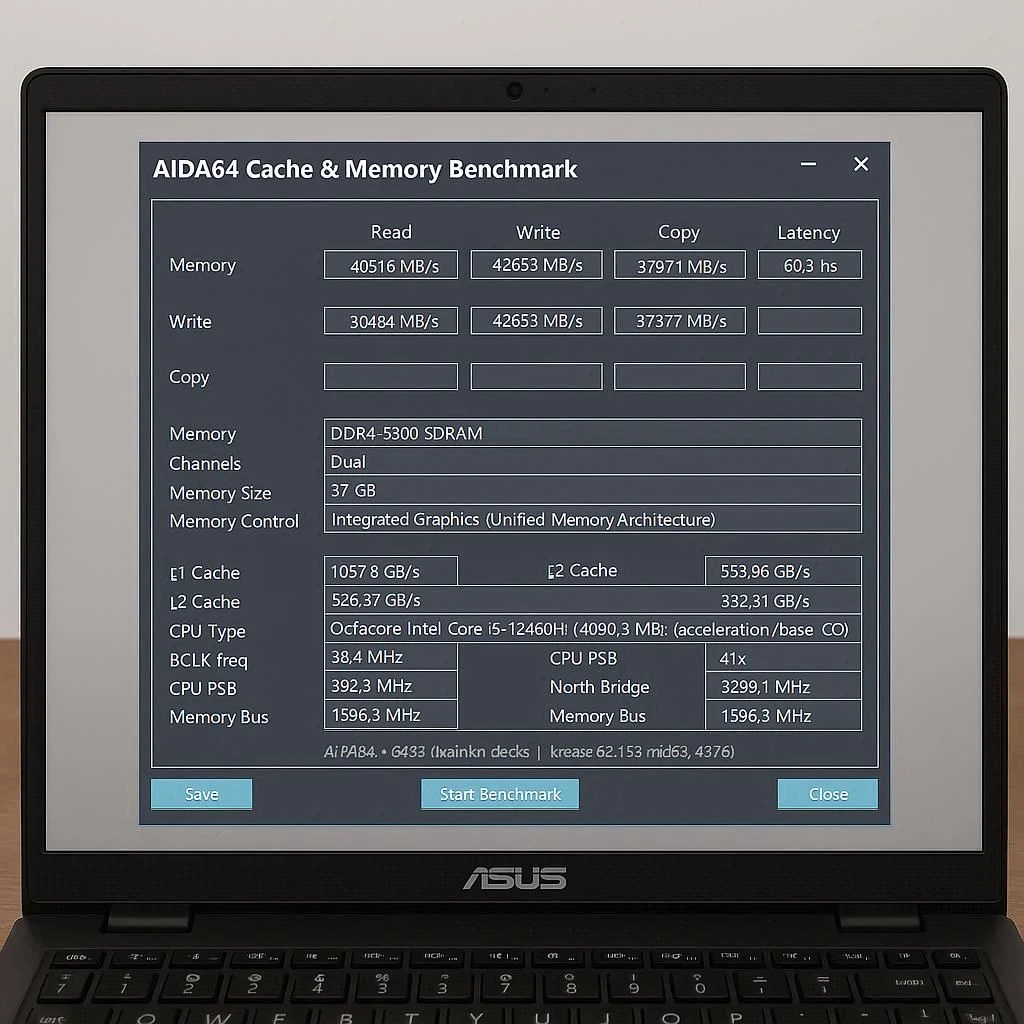Click the Memory Copy value 37971 MB/s
The image size is (1024, 1024).
tap(679, 265)
